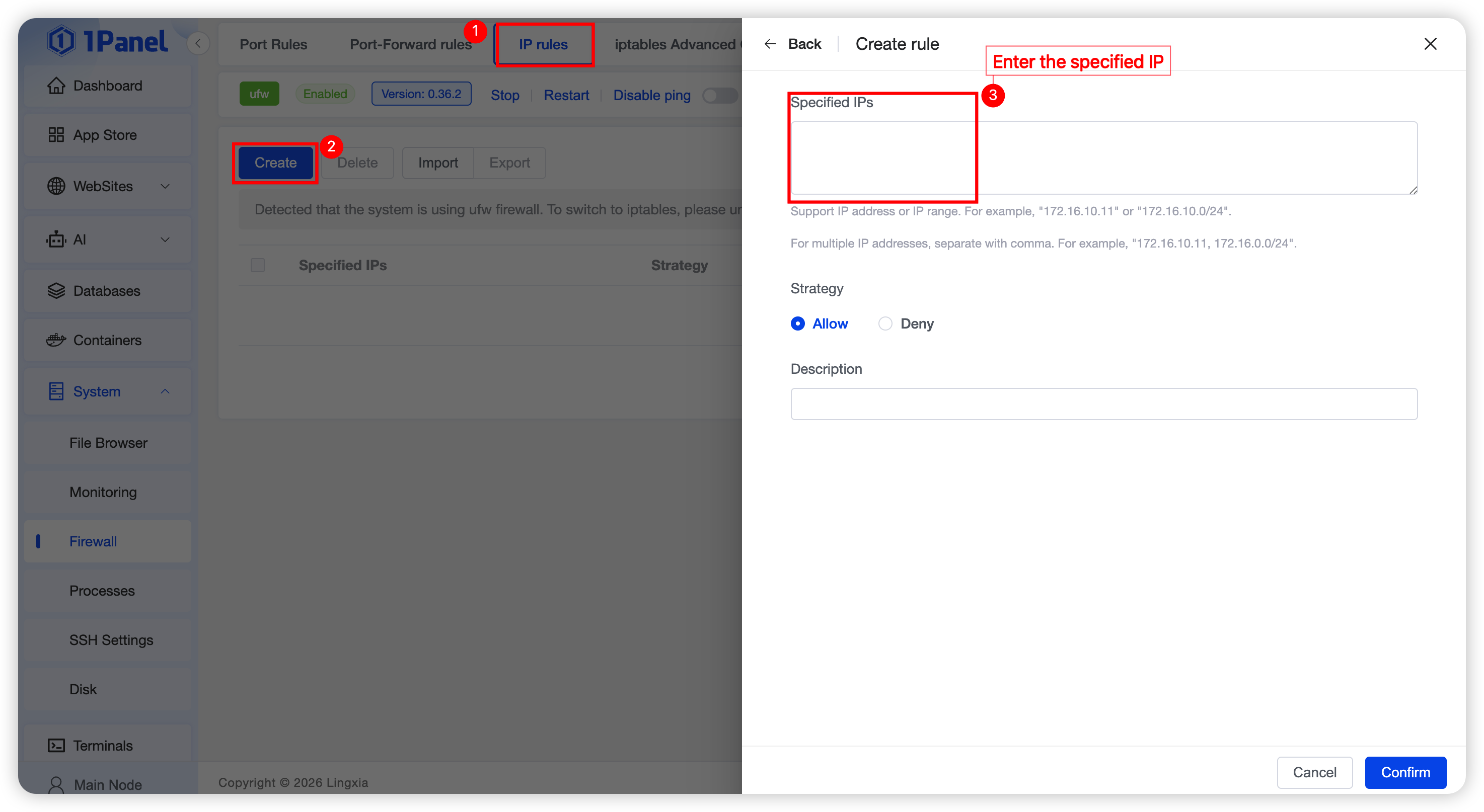Click the Databases stack icon
1484x812 pixels.
[x=56, y=291]
